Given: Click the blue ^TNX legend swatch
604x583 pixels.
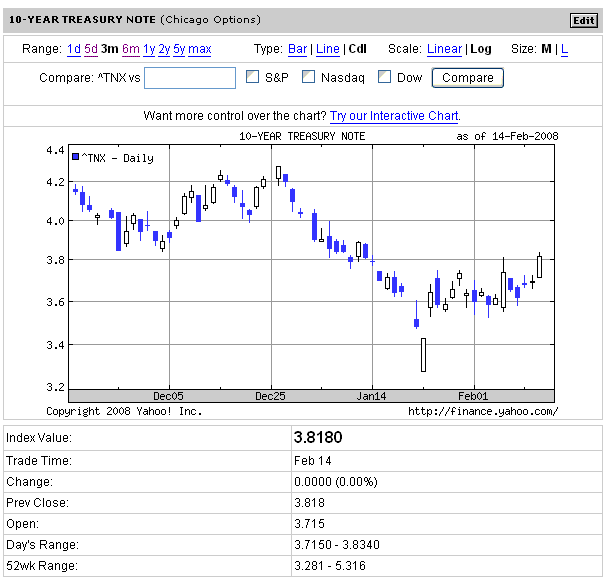Looking at the screenshot, I should (76, 157).
